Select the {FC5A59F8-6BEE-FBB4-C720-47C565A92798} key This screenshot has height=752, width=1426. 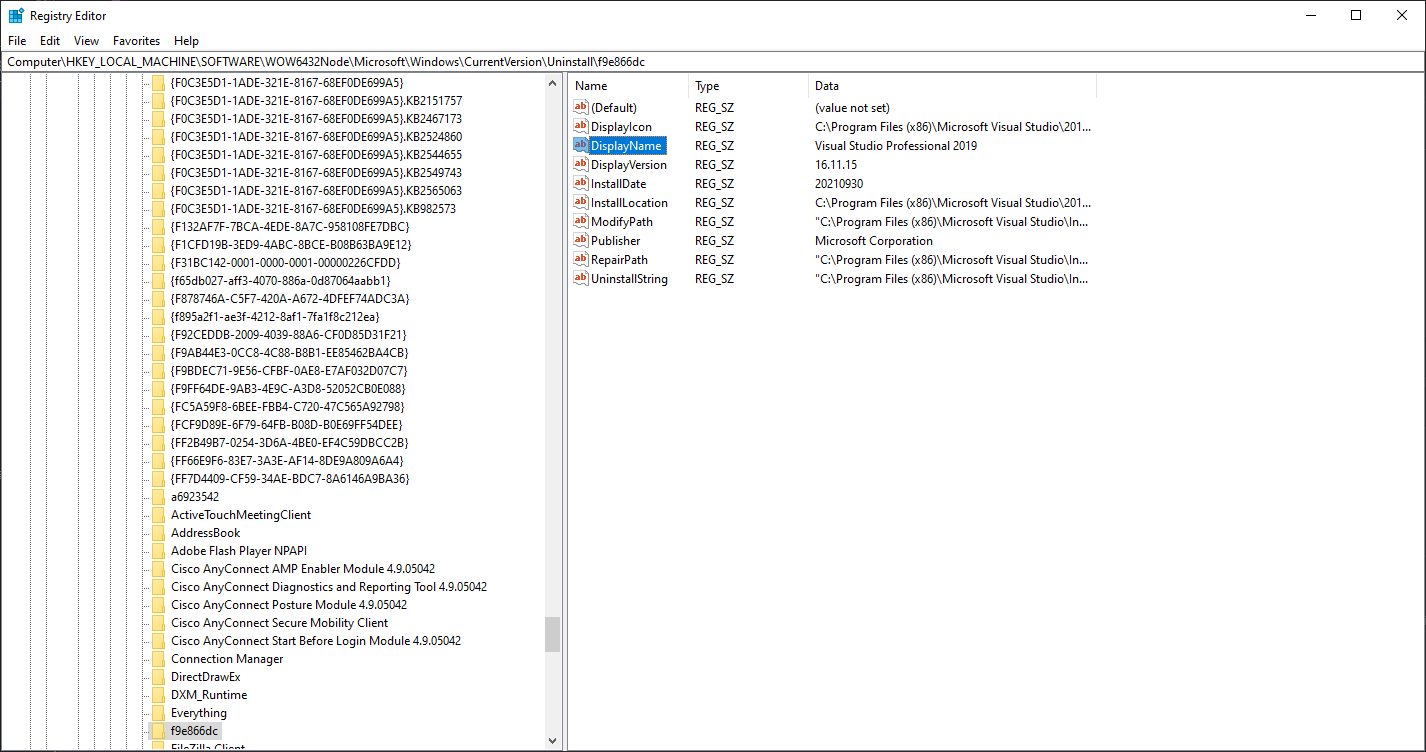pyautogui.click(x=288, y=407)
